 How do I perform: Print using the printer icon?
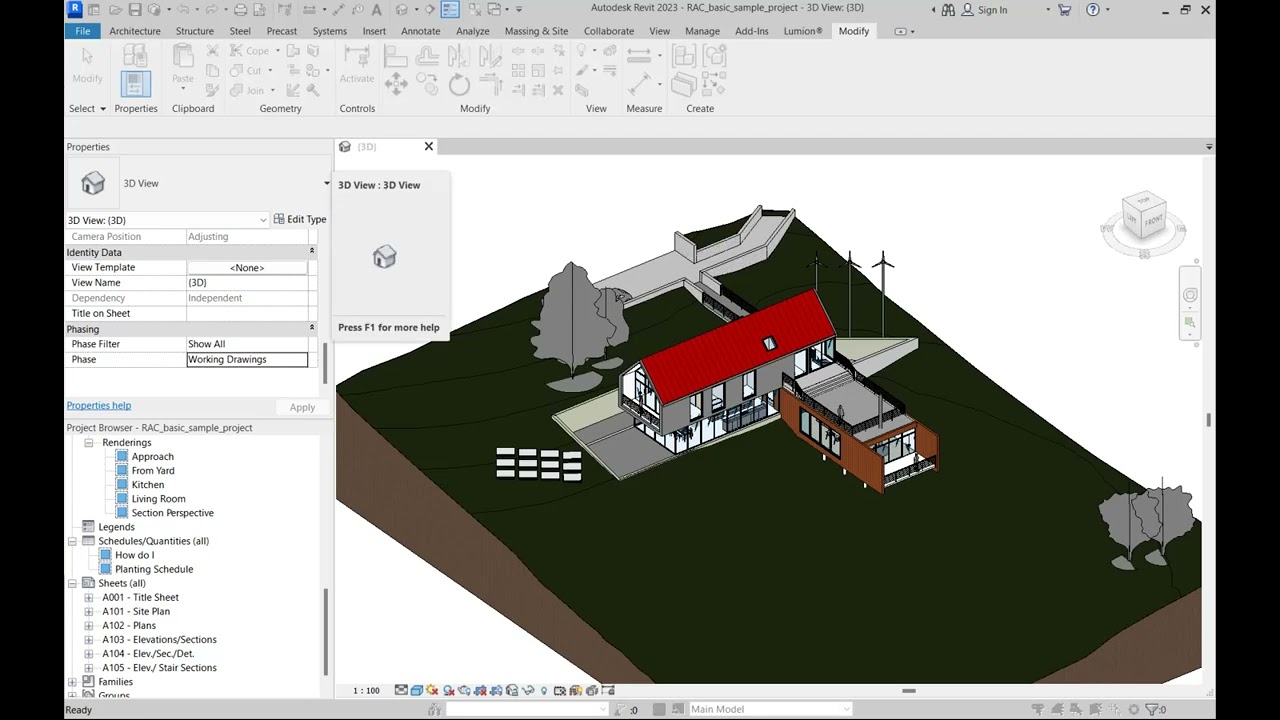240,10
